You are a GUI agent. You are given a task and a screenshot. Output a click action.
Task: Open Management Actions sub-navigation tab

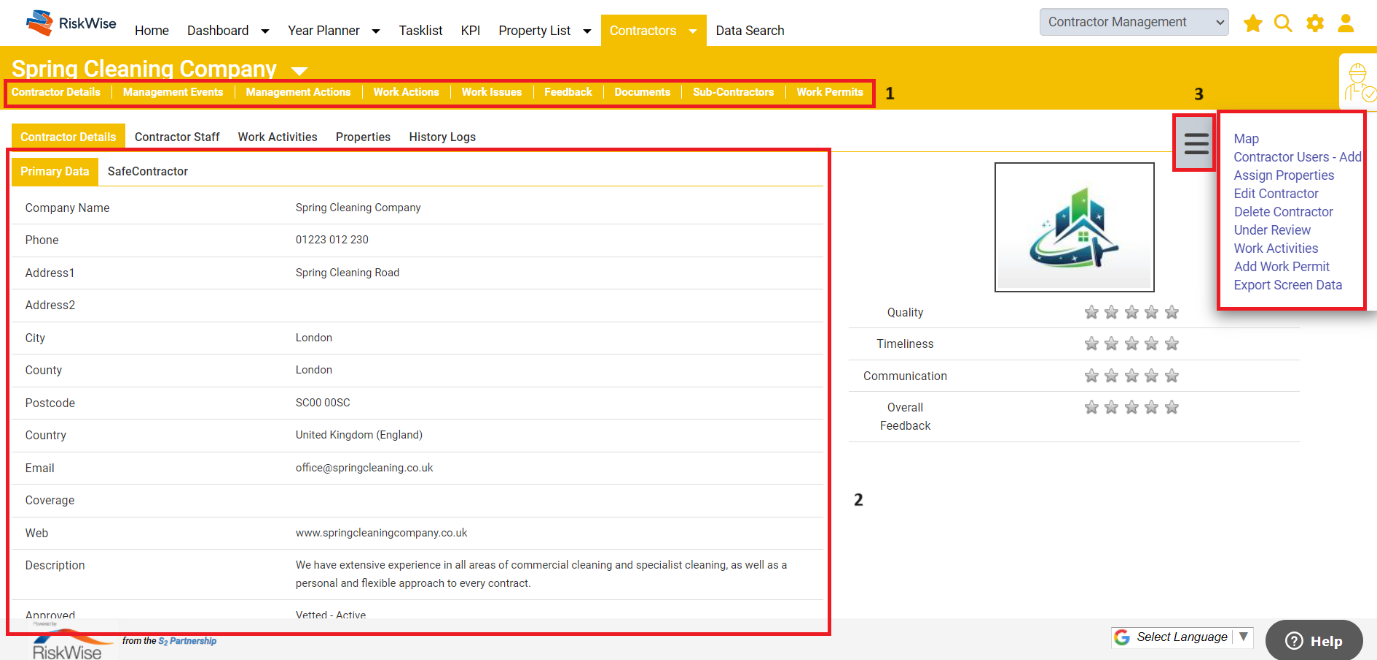[298, 92]
